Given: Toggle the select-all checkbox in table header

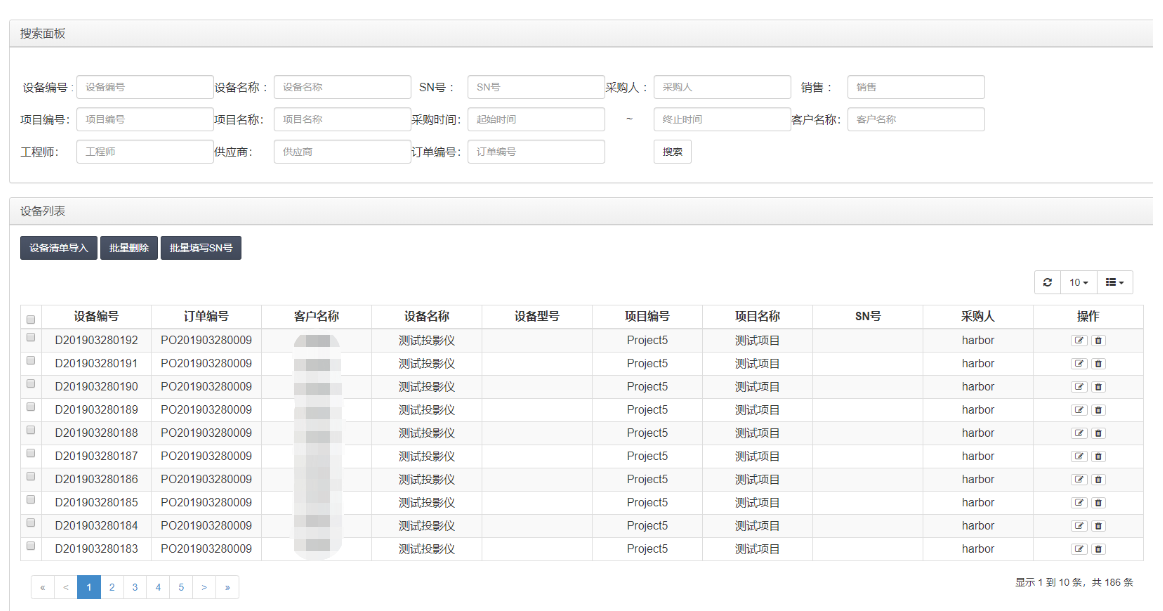Looking at the screenshot, I should pos(31,319).
